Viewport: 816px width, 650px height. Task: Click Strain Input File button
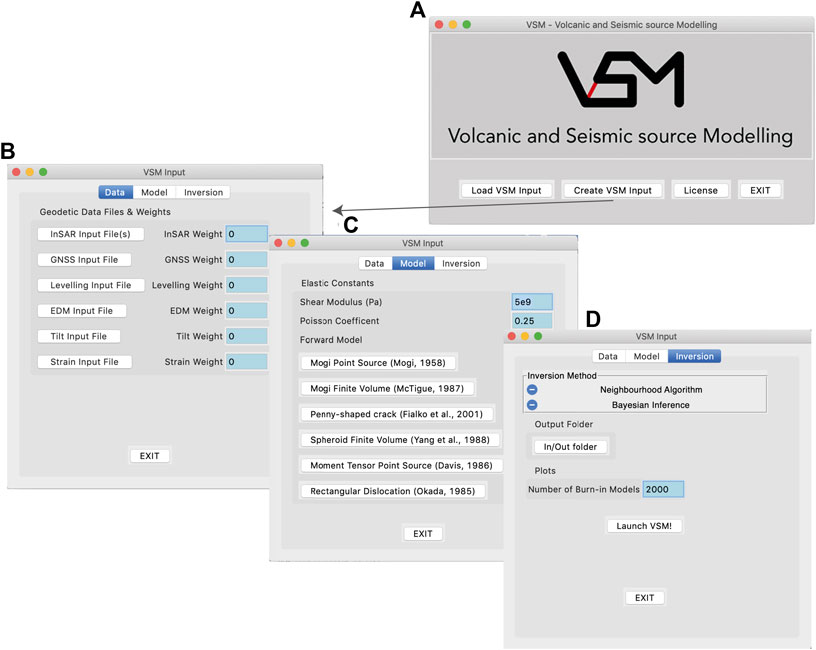tap(84, 362)
